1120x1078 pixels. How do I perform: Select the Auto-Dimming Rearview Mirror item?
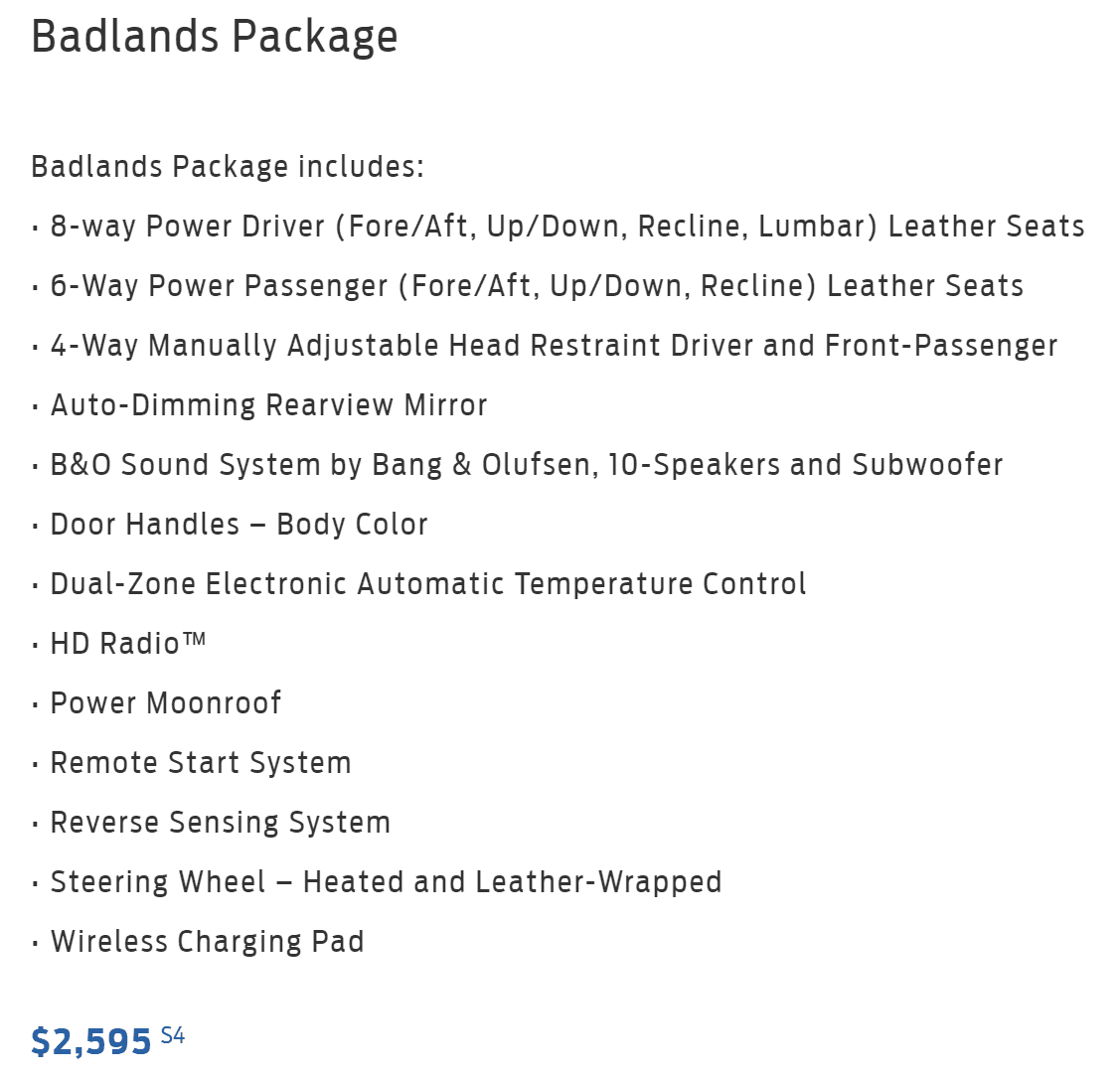tap(268, 405)
